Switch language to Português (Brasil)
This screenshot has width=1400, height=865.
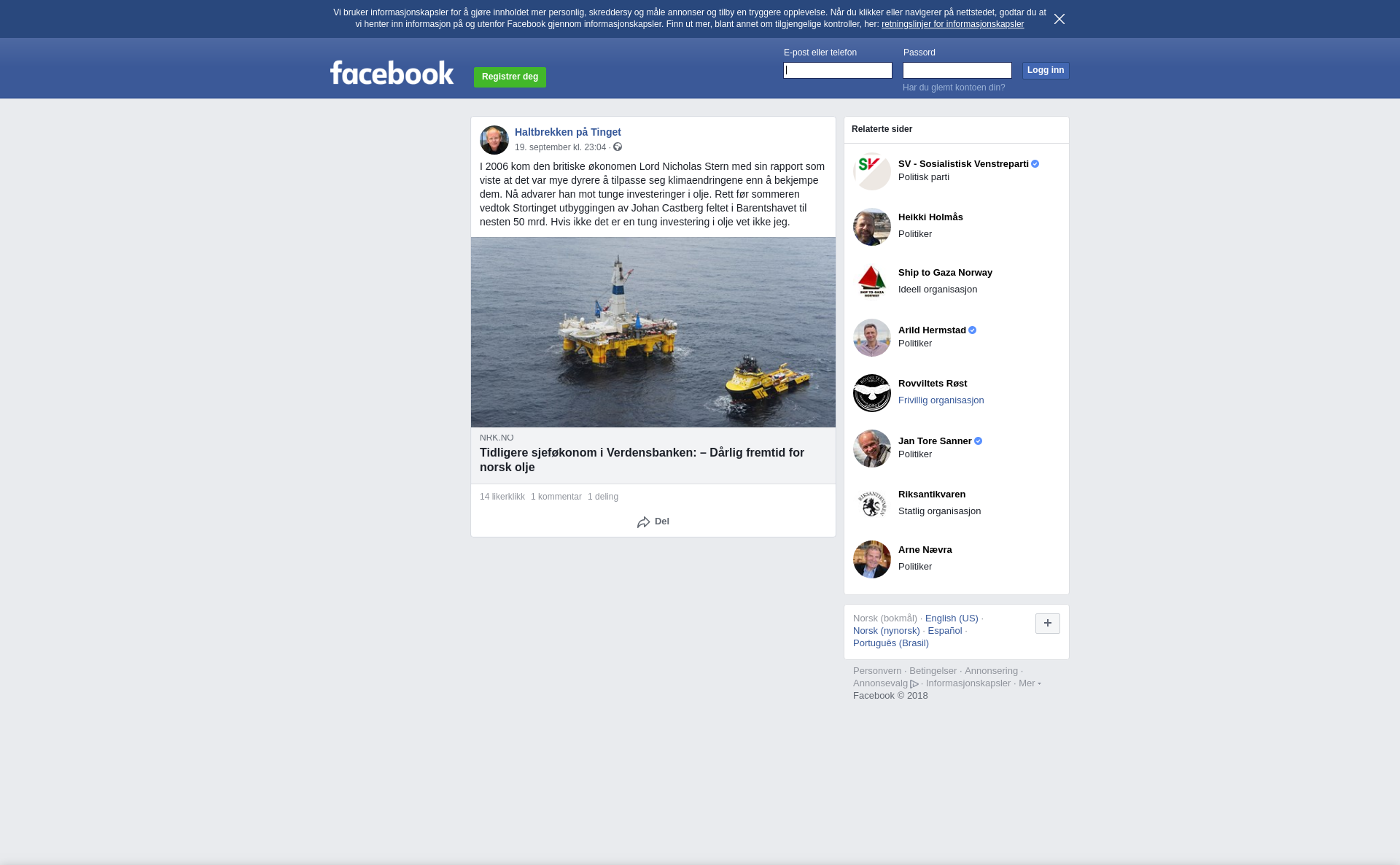891,643
